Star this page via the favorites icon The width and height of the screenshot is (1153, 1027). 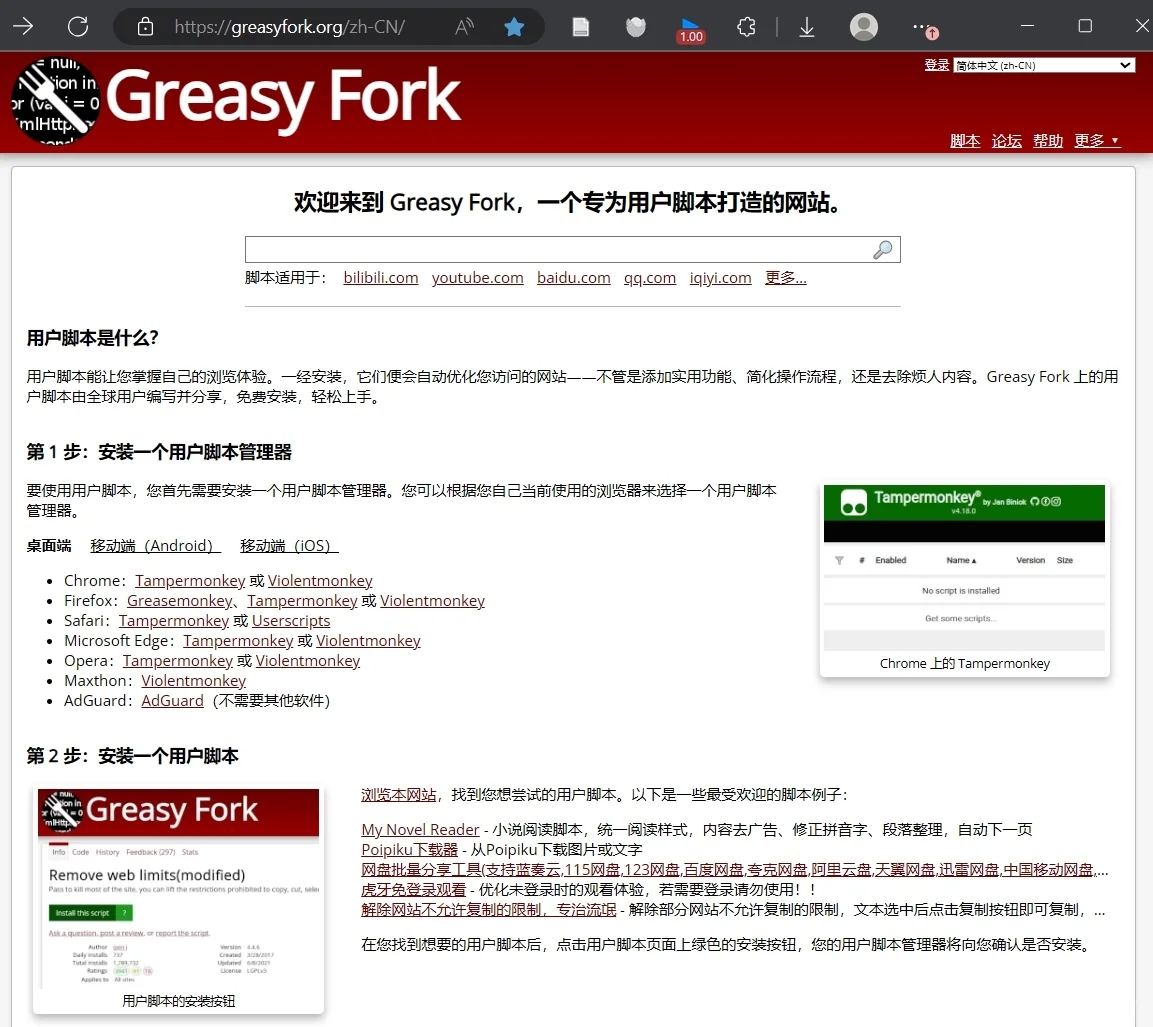pyautogui.click(x=514, y=26)
